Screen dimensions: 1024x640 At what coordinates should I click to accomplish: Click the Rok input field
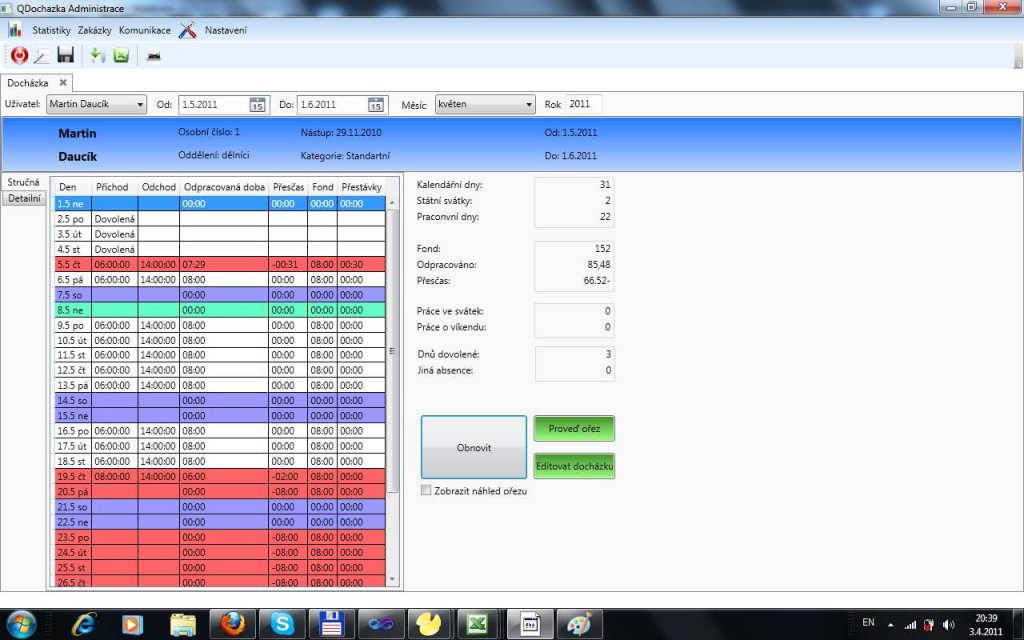click(x=583, y=104)
